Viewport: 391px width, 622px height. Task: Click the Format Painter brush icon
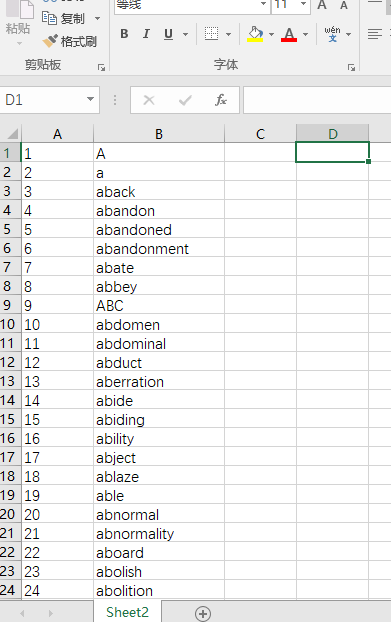50,41
